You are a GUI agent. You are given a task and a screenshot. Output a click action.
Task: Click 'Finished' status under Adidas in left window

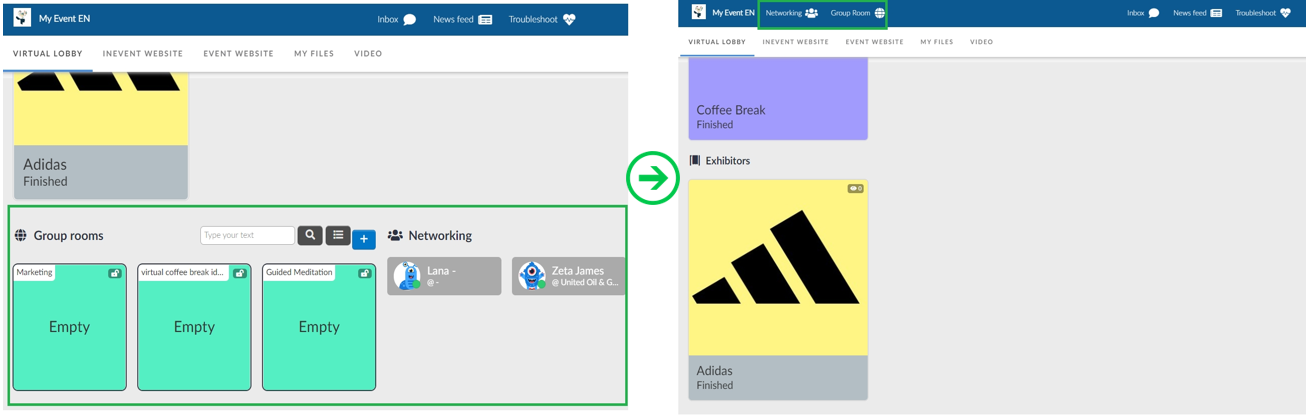[x=46, y=181]
